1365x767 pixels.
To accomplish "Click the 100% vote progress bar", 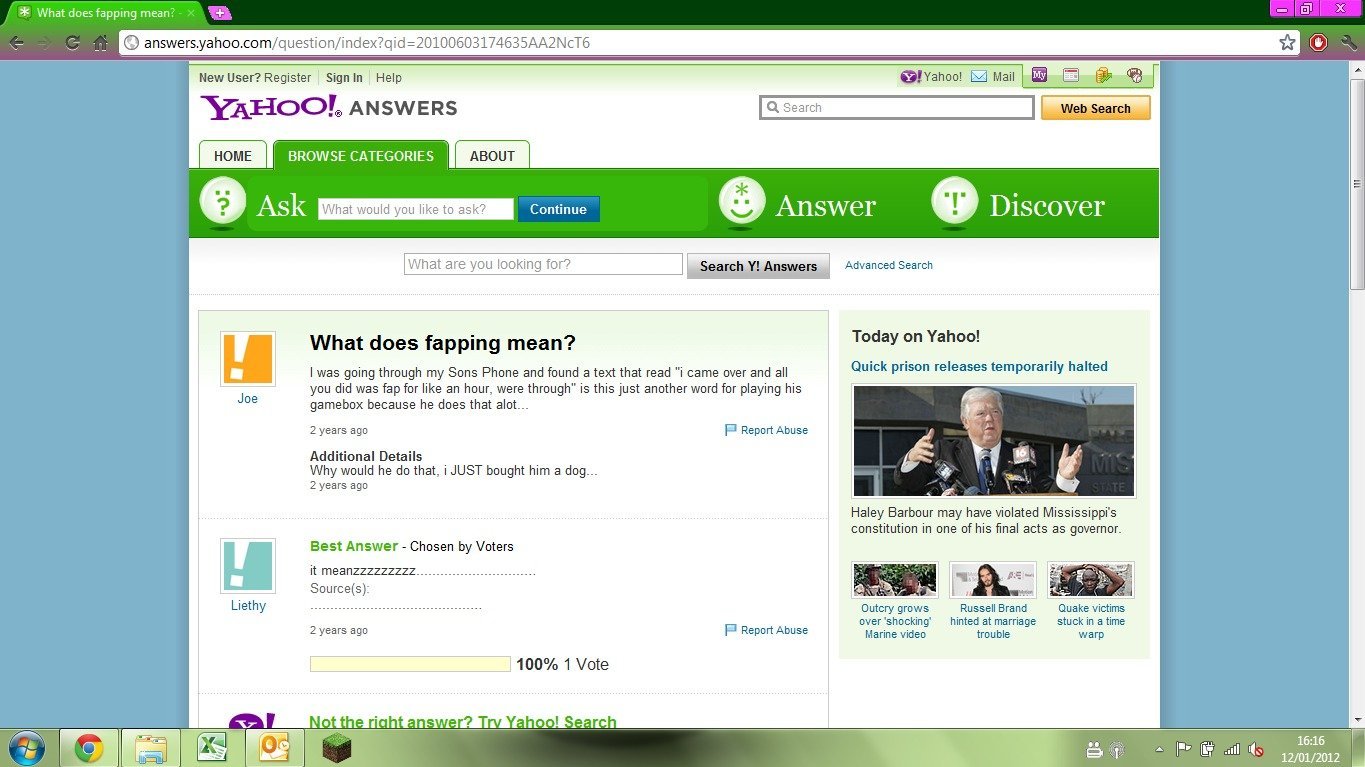I will (x=410, y=664).
